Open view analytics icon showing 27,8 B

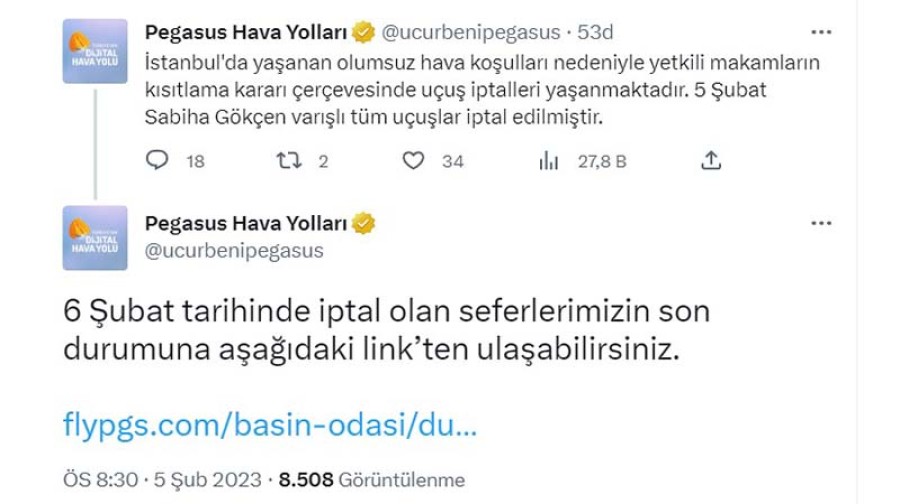(547, 160)
